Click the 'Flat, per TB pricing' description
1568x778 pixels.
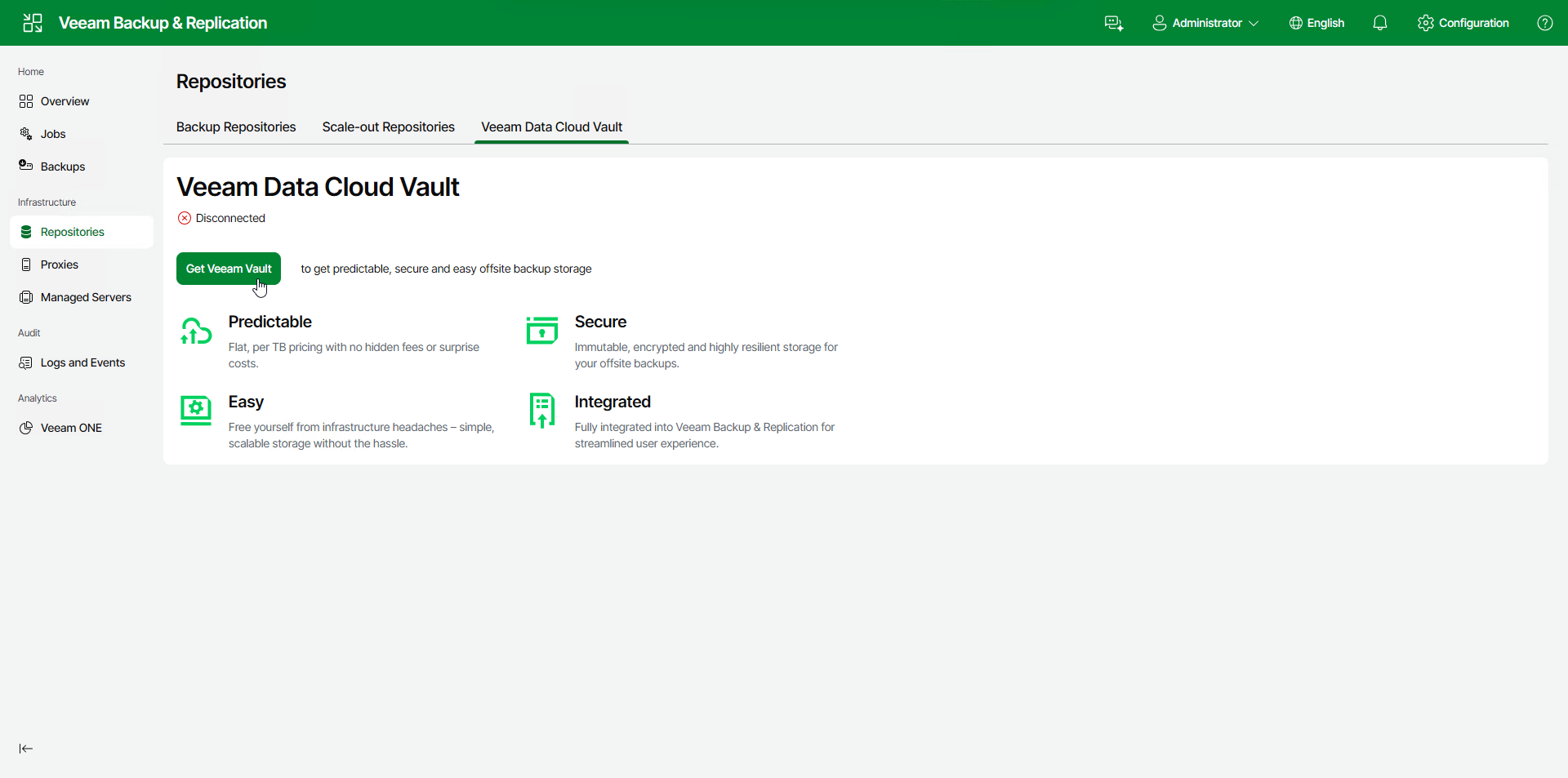(x=354, y=355)
